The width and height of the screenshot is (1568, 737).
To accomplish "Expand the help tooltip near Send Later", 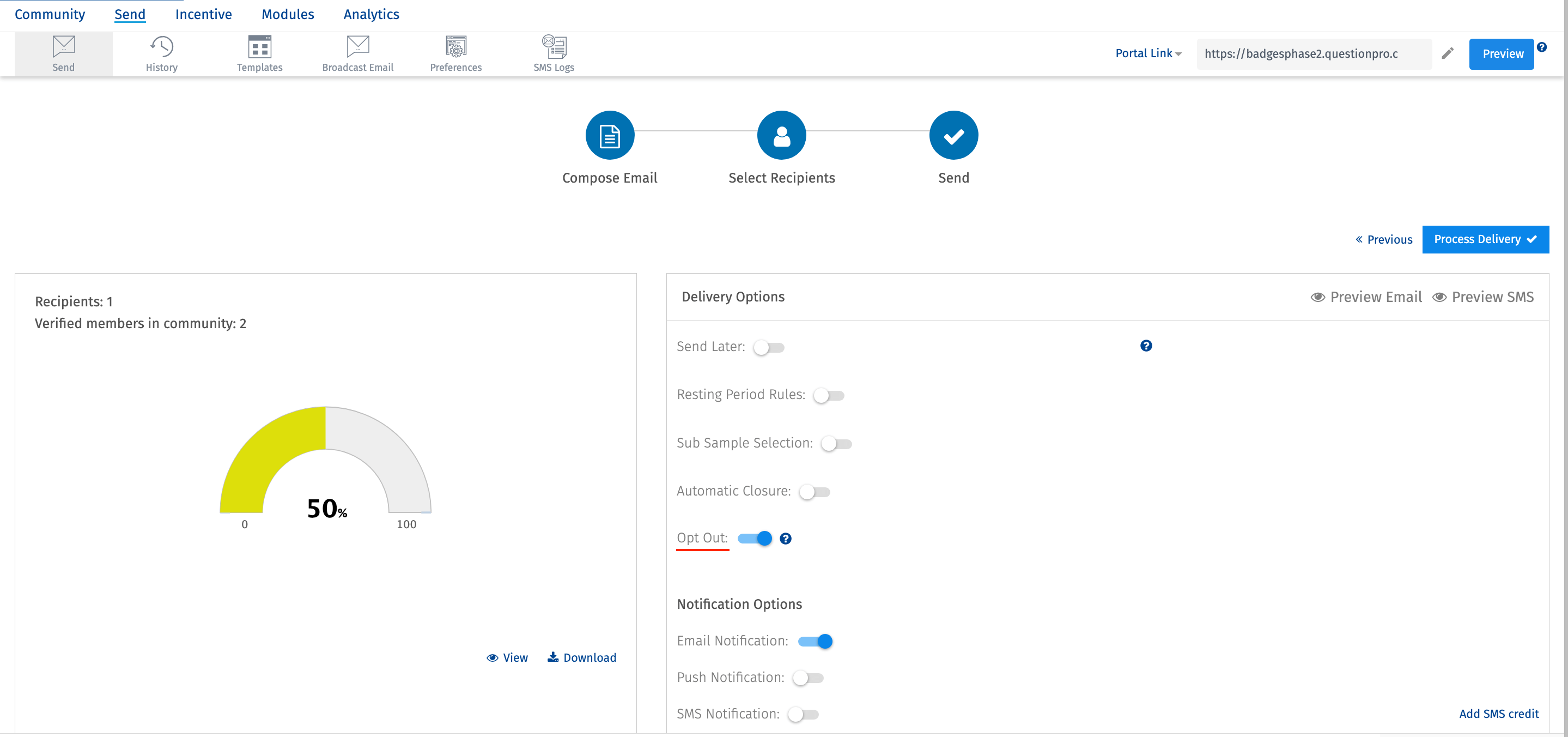I will pyautogui.click(x=1147, y=346).
